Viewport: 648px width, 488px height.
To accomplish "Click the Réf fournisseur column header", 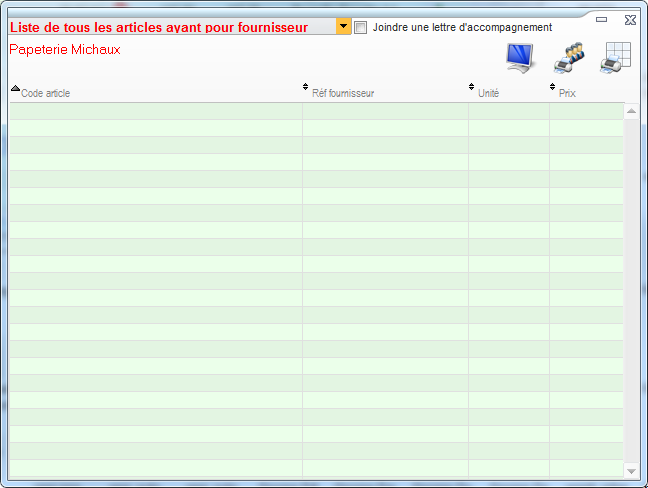I will pyautogui.click(x=343, y=93).
